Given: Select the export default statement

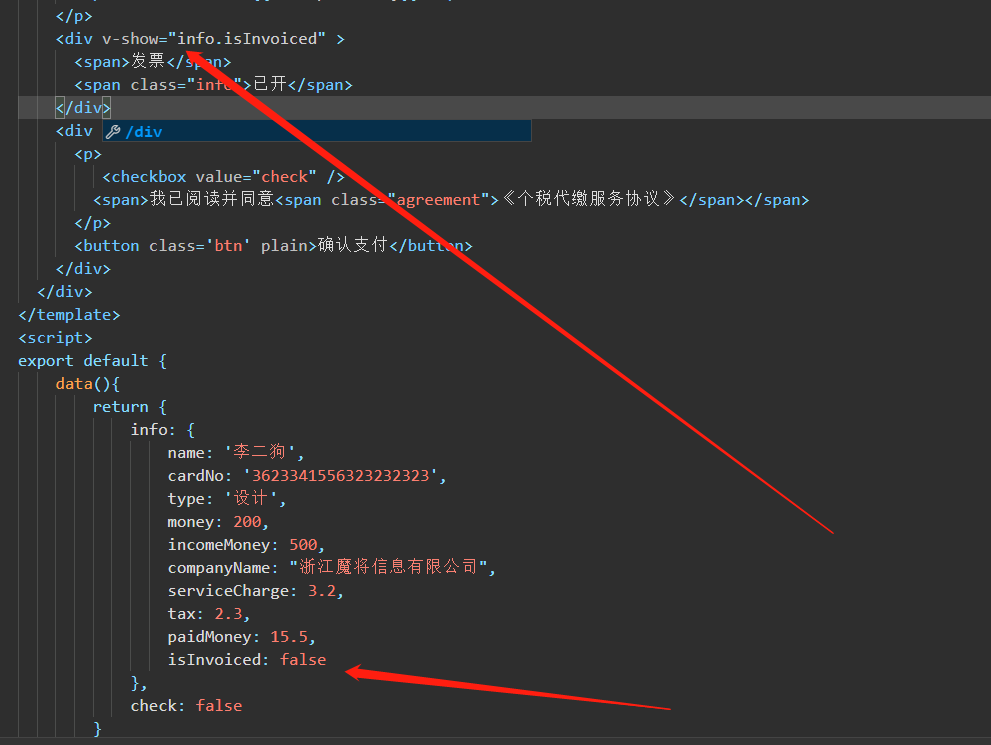Looking at the screenshot, I should 91,360.
